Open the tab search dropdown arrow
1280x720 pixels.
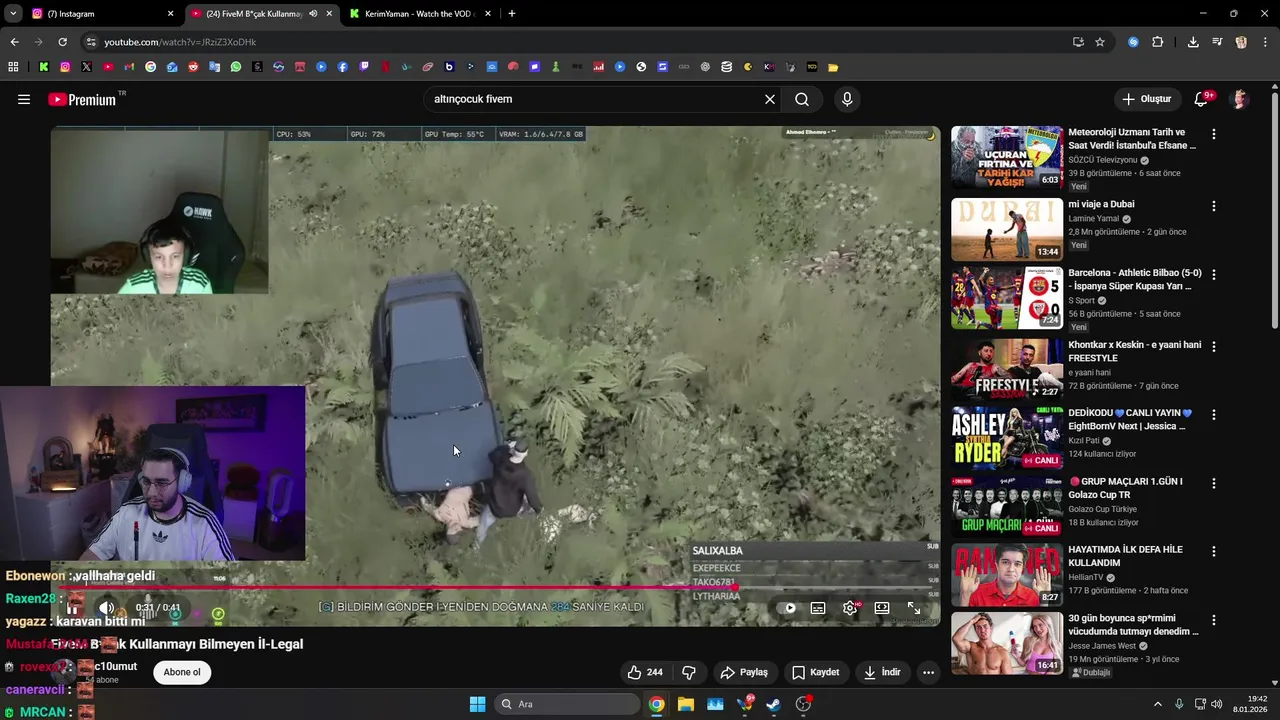coord(12,14)
